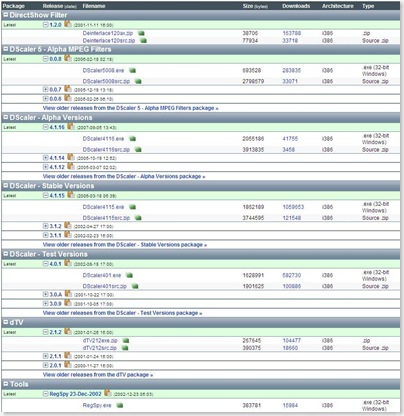Open release notes icon beside version 4.1.15

pyautogui.click(x=71, y=195)
